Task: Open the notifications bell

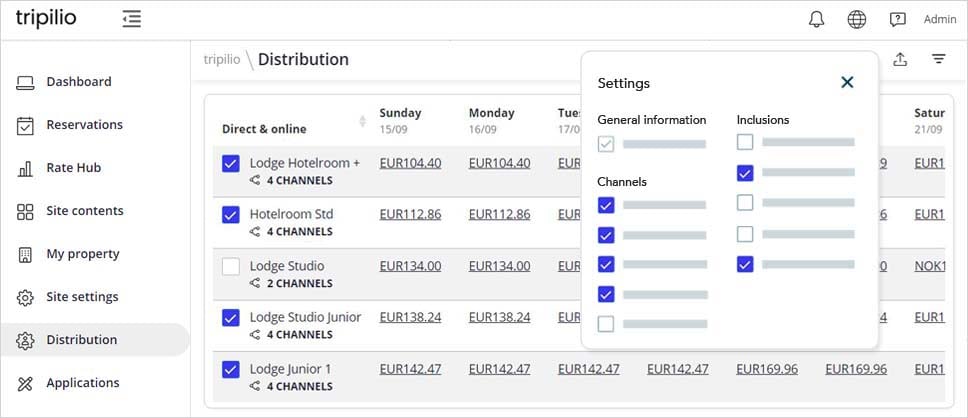Action: [816, 19]
